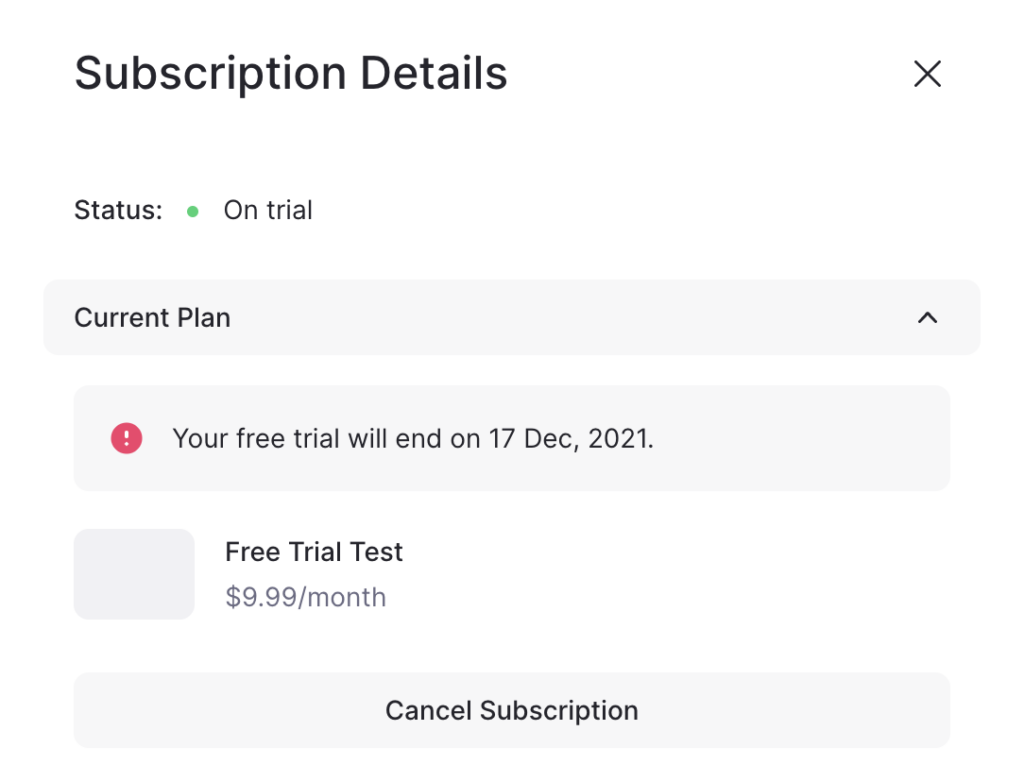Click the Status: label
This screenshot has height=782, width=1024.
click(x=118, y=210)
